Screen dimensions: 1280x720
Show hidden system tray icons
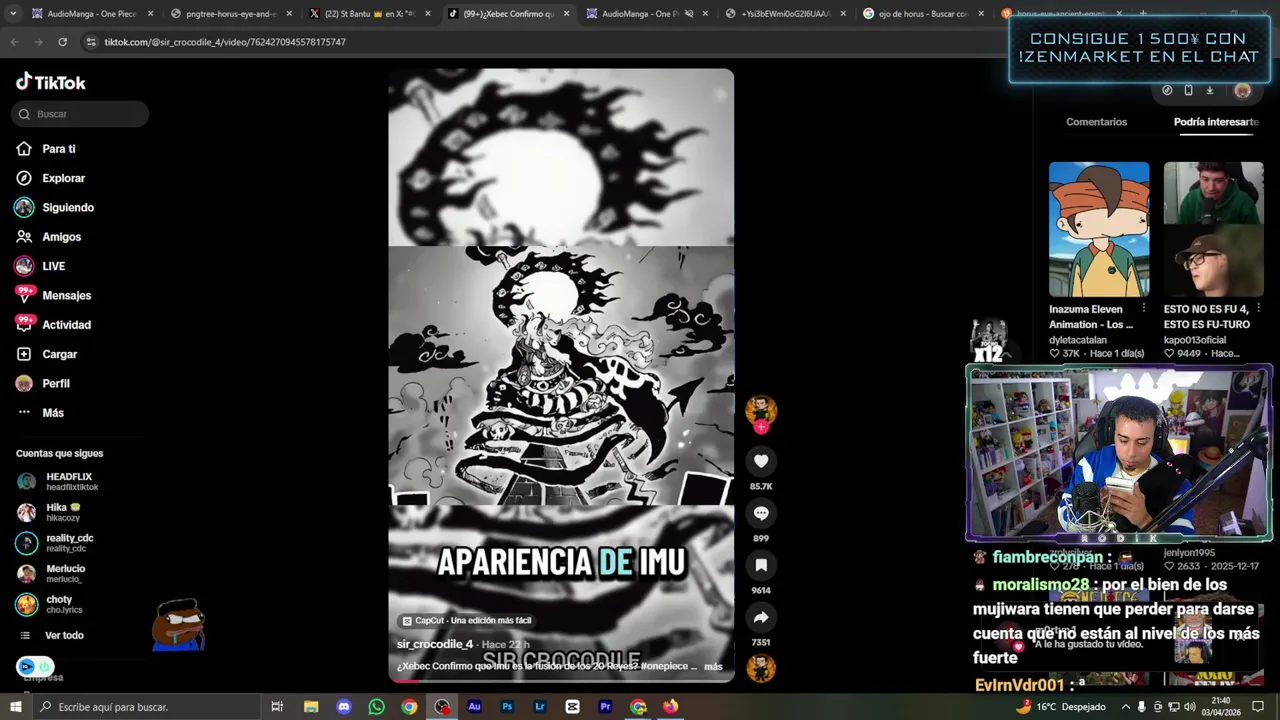click(x=1125, y=706)
